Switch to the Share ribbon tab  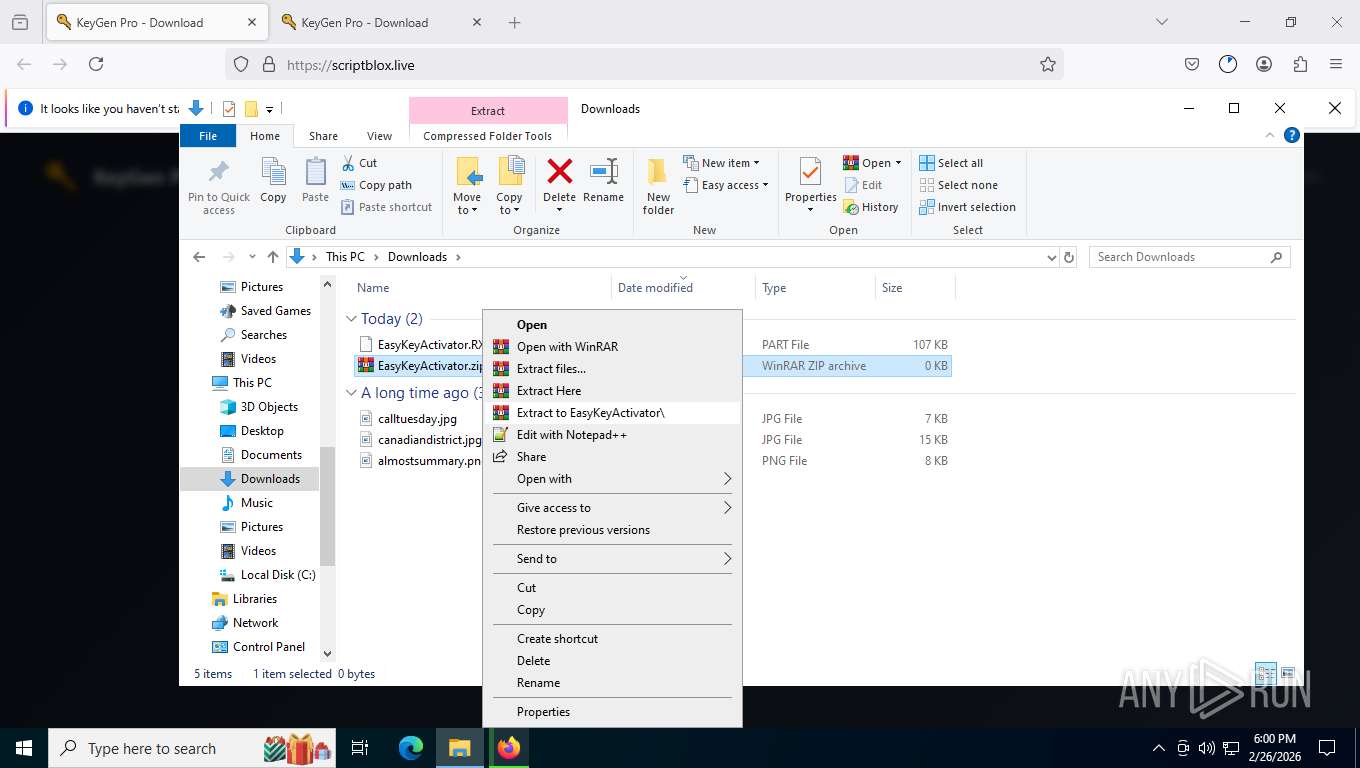(323, 136)
